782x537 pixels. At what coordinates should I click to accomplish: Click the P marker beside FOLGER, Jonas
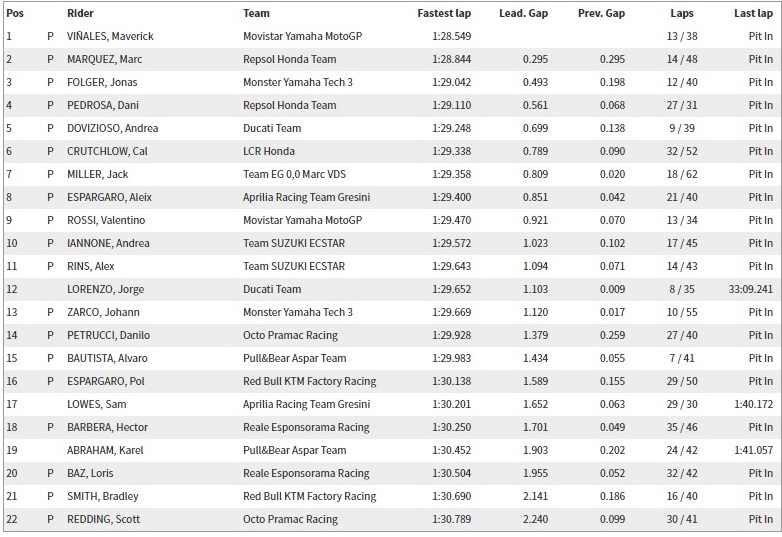pos(50,82)
